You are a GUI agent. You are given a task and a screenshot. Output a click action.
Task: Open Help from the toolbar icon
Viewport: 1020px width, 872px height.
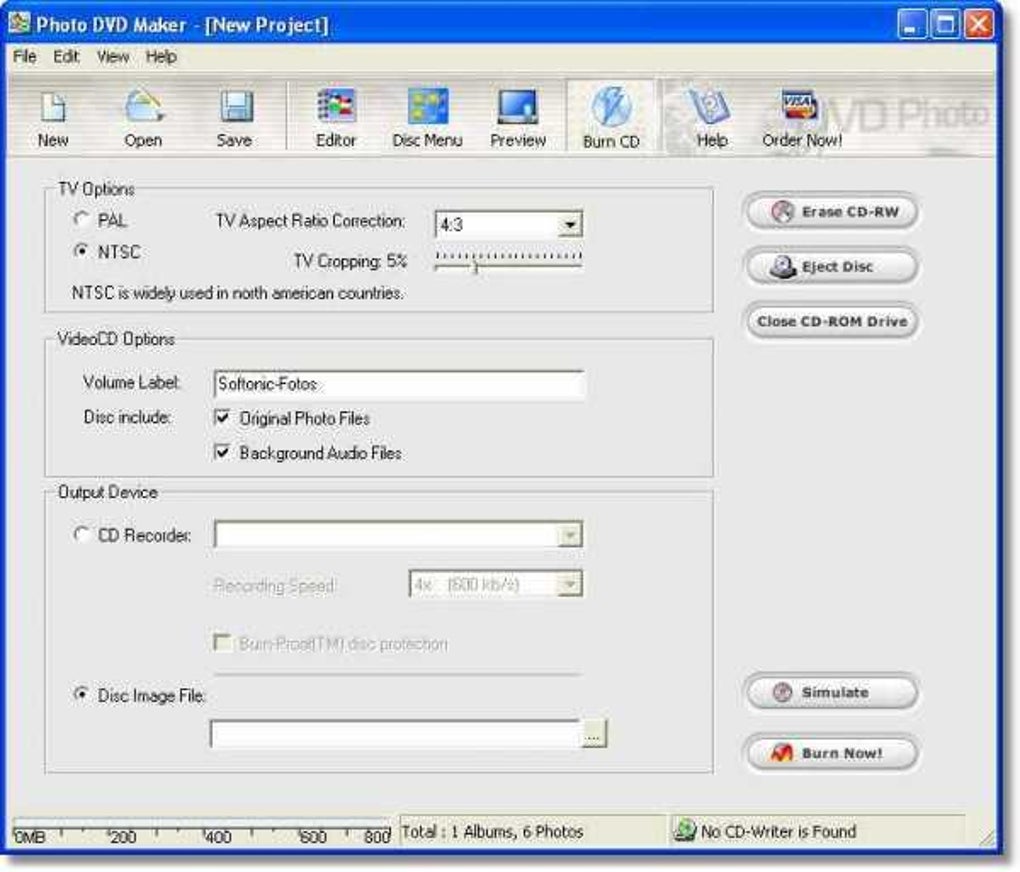pyautogui.click(x=710, y=106)
